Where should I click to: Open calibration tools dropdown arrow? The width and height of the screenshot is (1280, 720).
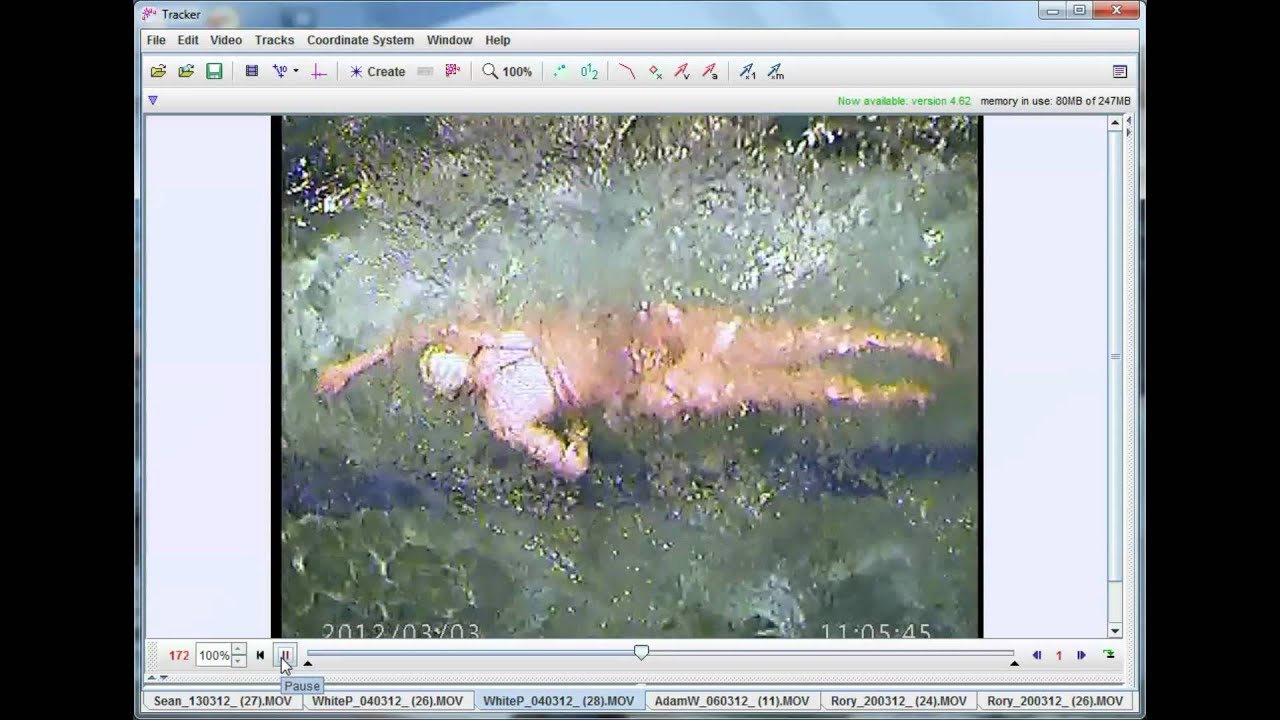click(x=296, y=71)
